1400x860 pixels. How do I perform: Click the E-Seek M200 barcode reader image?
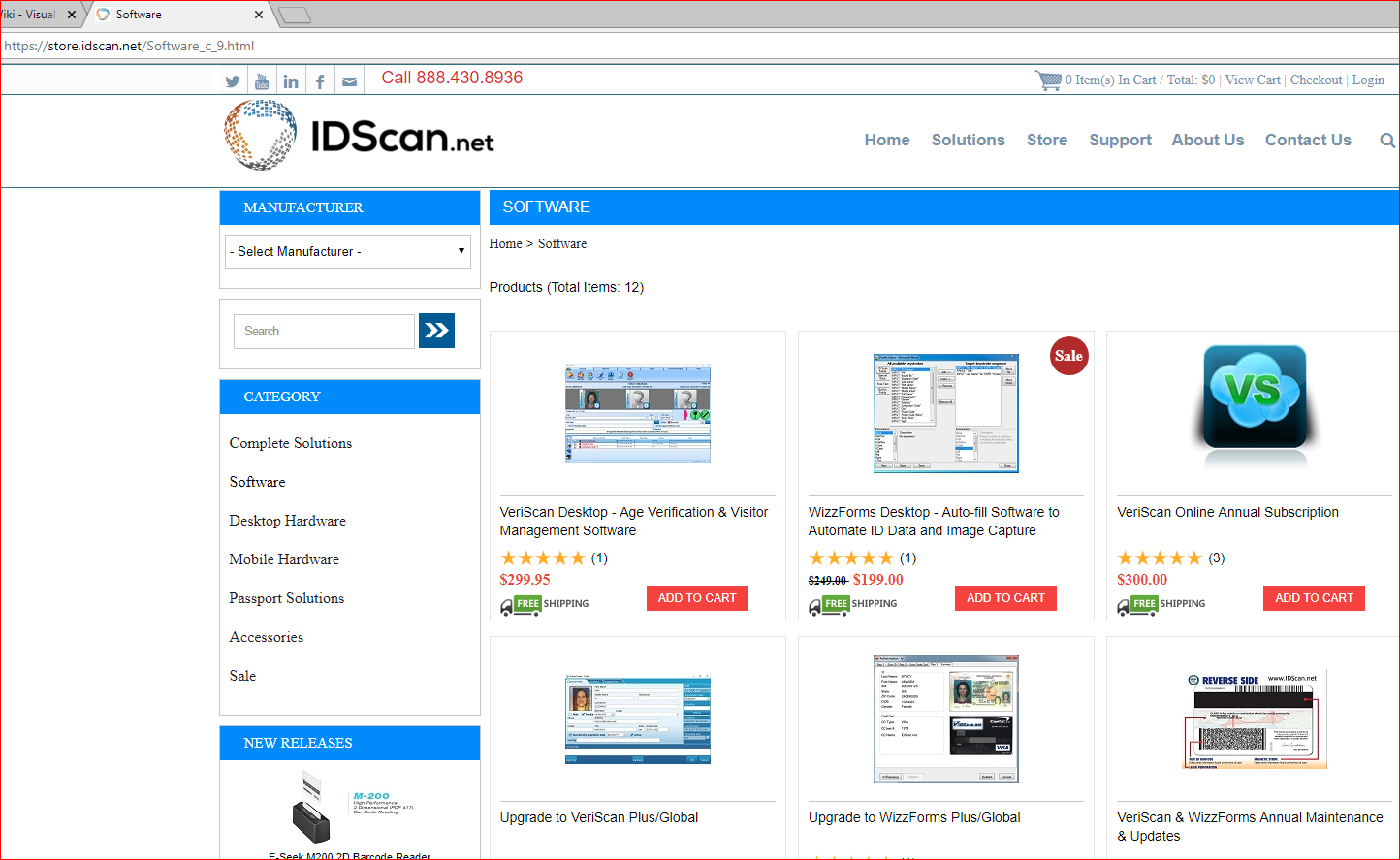pos(349,809)
